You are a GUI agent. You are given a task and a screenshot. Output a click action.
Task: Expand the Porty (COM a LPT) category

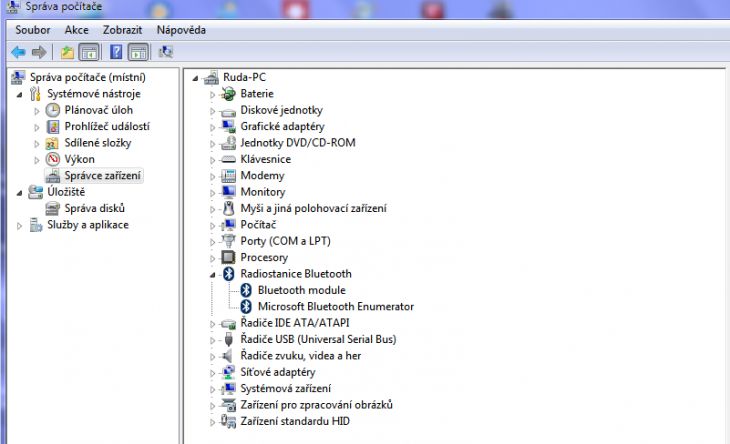click(x=212, y=242)
